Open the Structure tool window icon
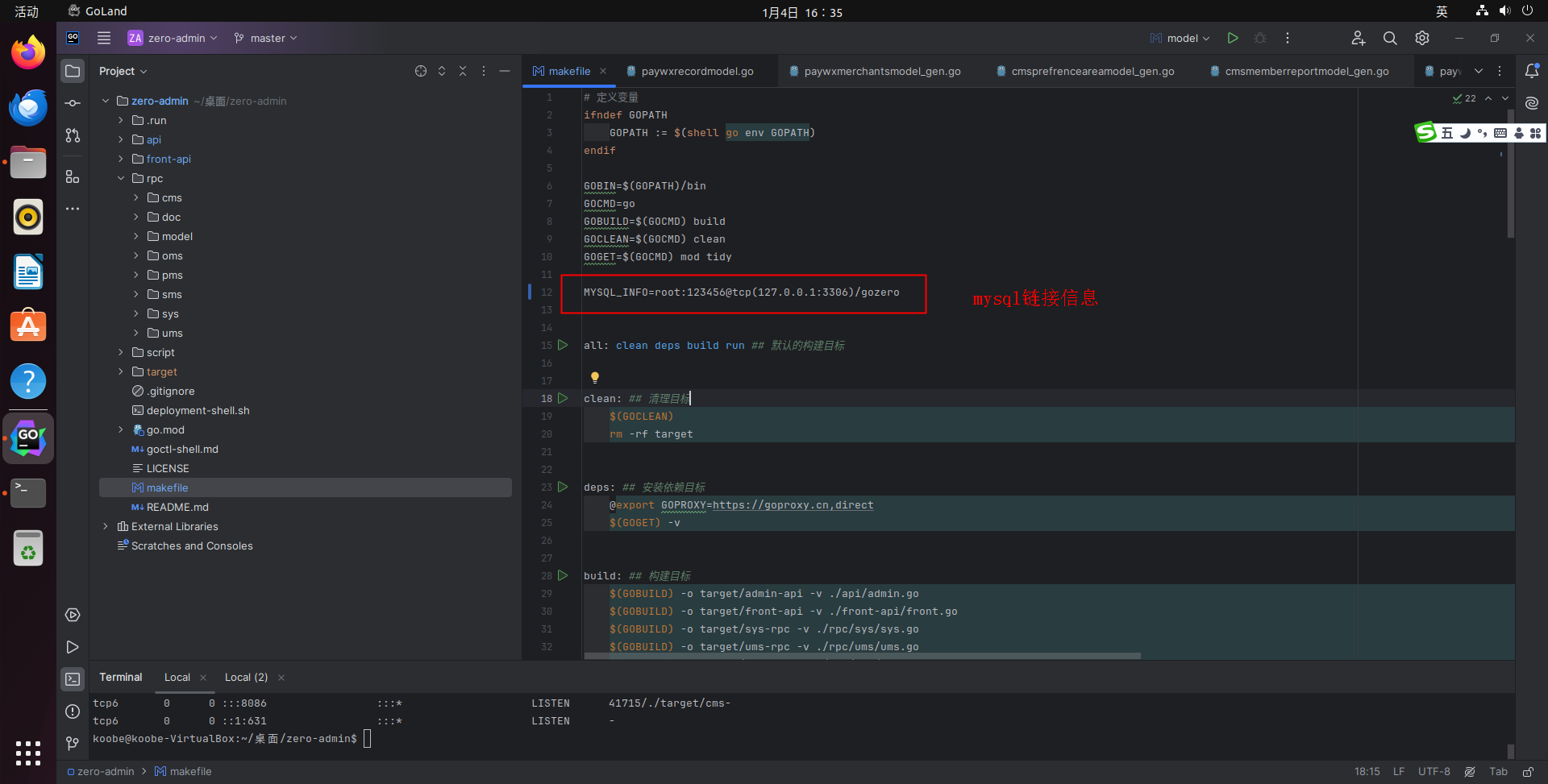The width and height of the screenshot is (1548, 784). point(73,176)
